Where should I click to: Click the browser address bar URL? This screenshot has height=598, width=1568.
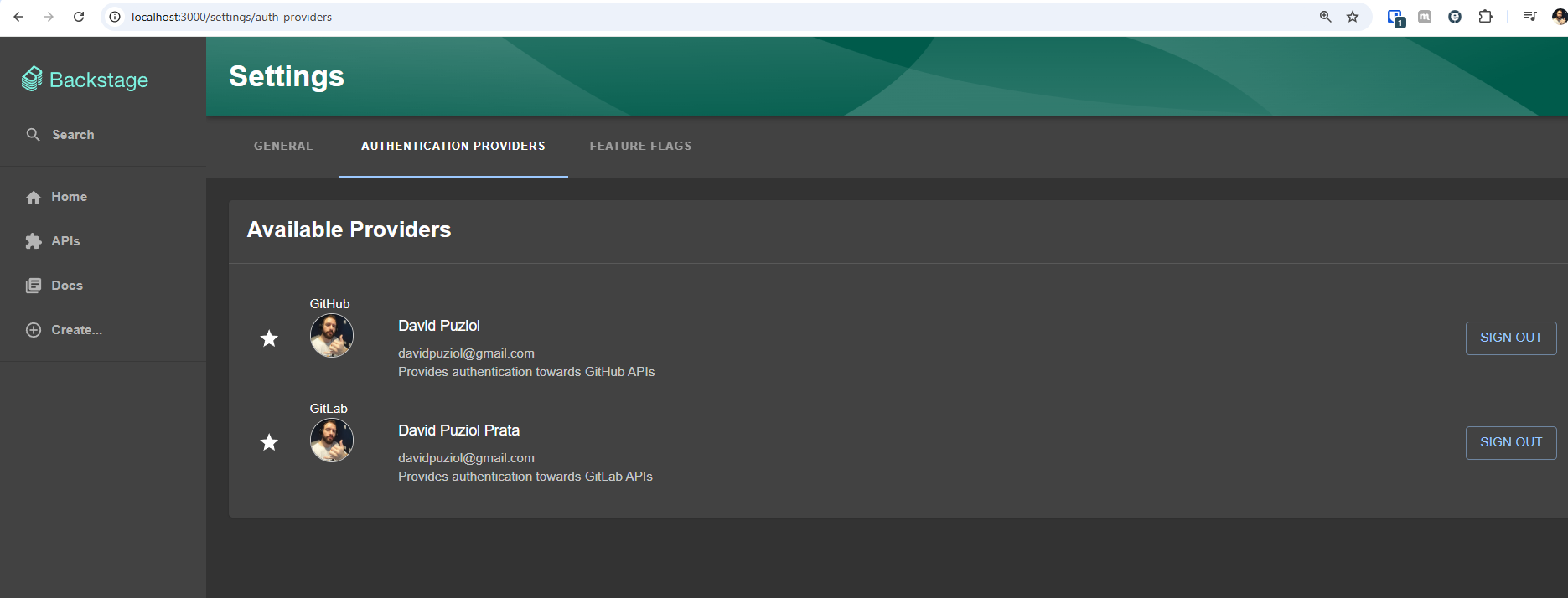pos(231,17)
